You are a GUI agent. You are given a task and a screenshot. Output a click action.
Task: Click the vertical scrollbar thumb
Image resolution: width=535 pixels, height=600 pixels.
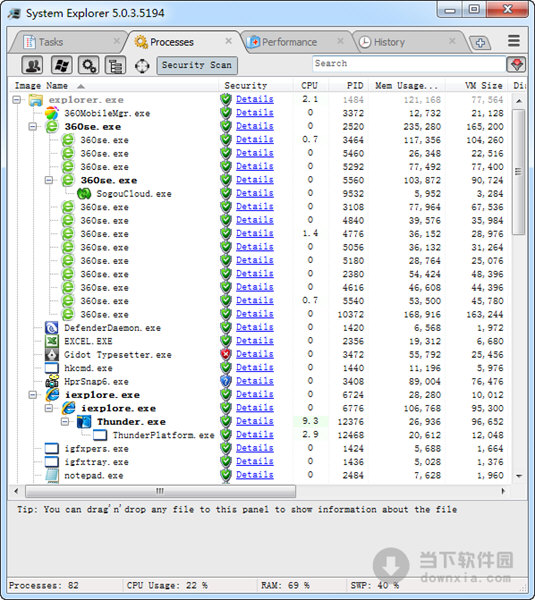[518, 172]
